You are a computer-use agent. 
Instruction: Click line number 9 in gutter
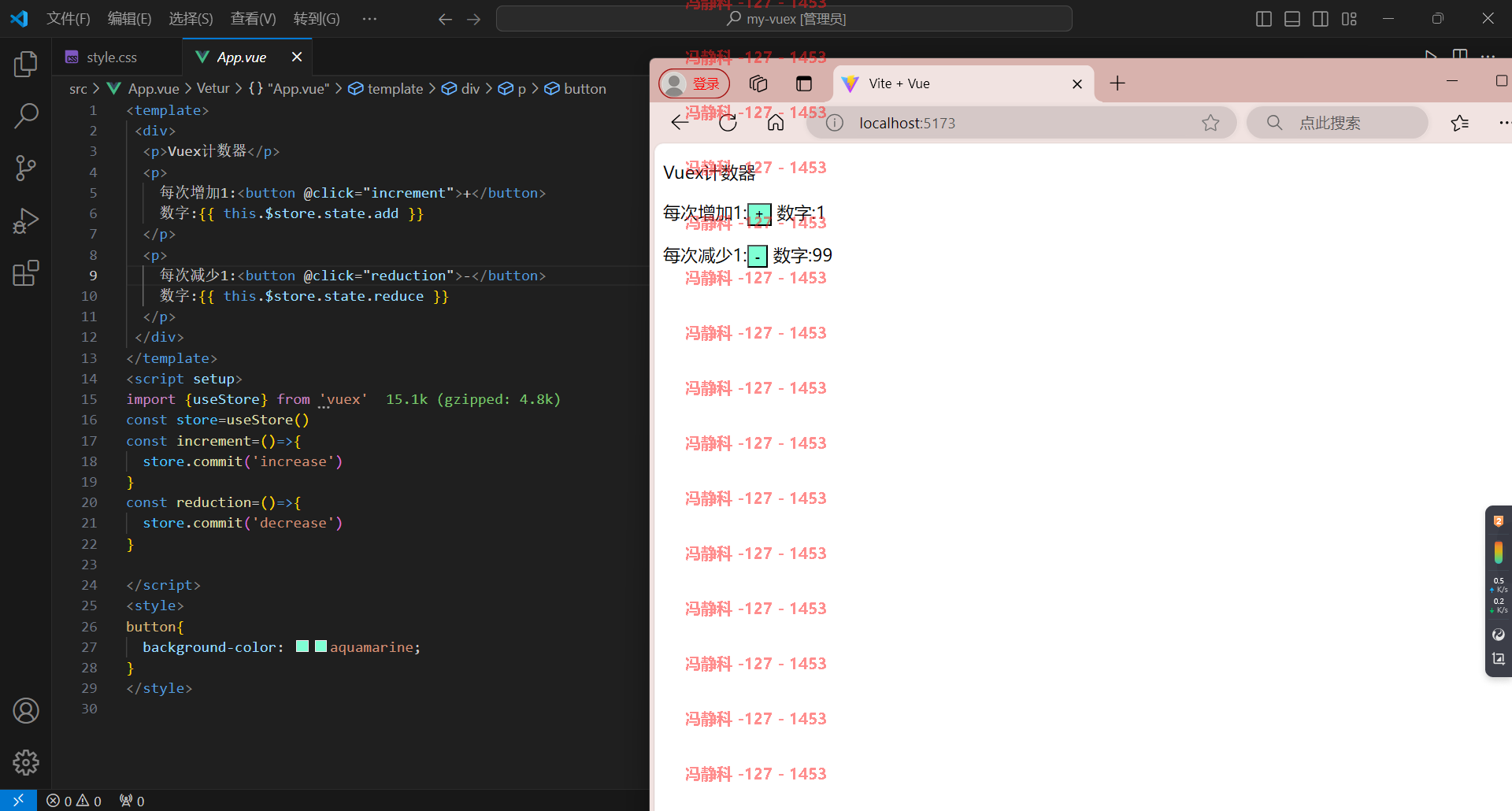(x=93, y=276)
